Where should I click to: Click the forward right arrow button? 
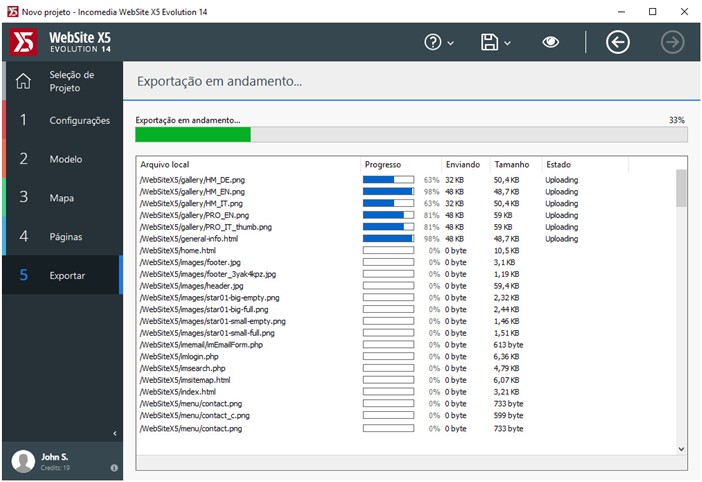click(672, 42)
